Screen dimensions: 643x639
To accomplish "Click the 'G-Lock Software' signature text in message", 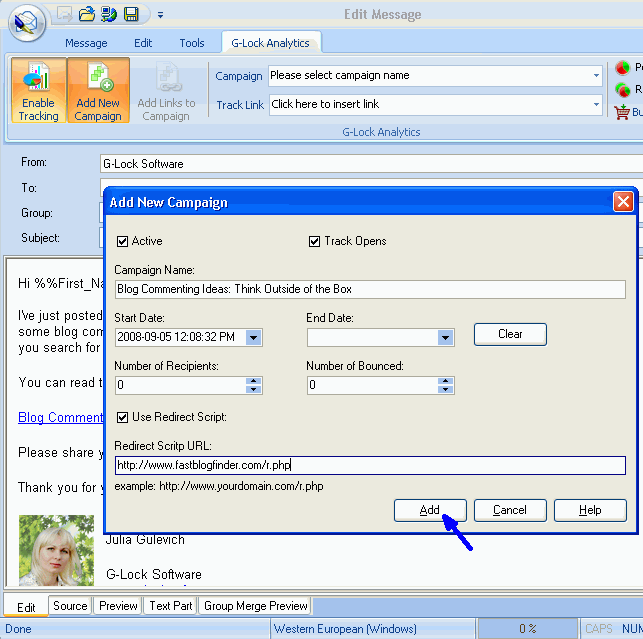I will [x=154, y=574].
